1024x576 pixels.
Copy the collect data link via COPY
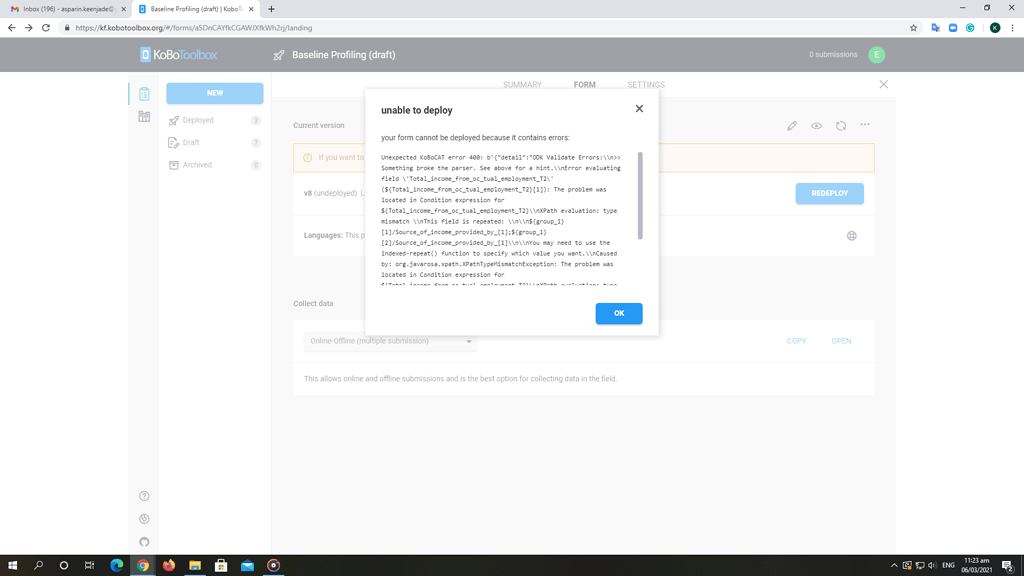[796, 341]
